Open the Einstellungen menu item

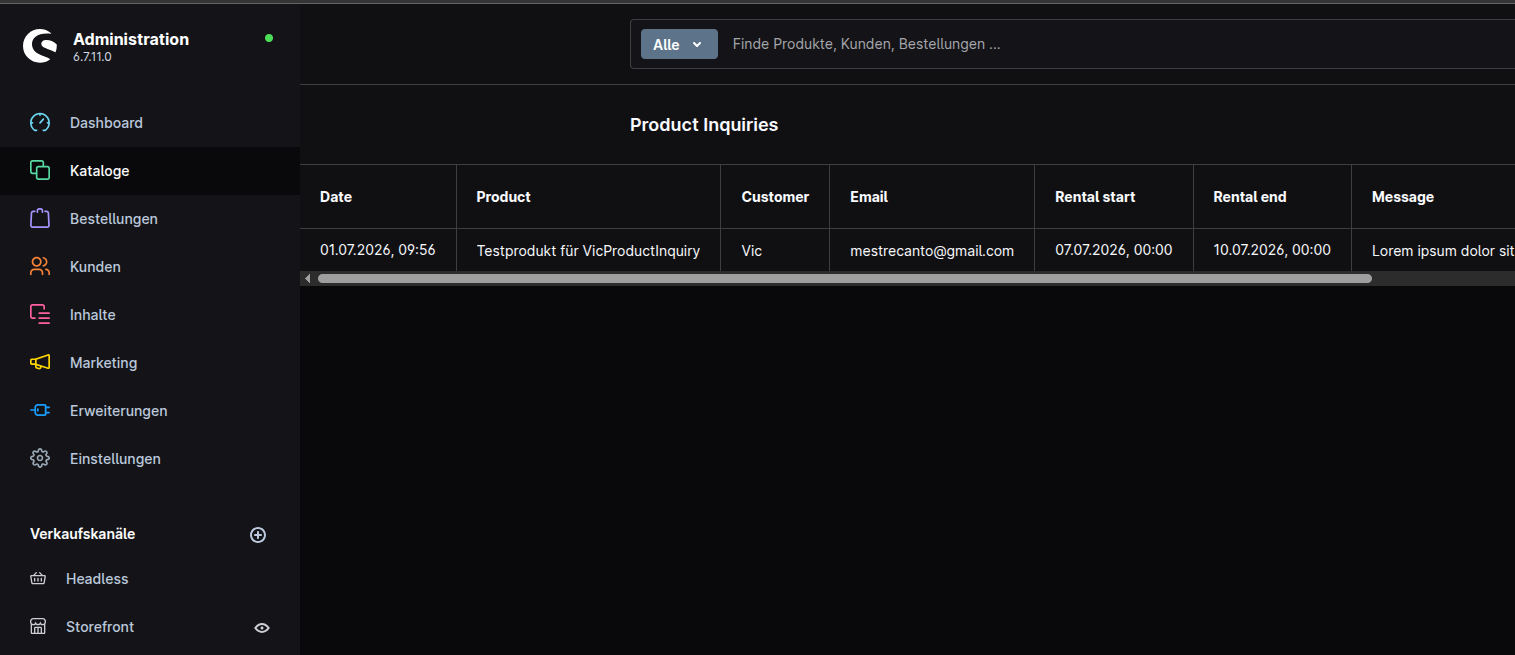coord(150,459)
